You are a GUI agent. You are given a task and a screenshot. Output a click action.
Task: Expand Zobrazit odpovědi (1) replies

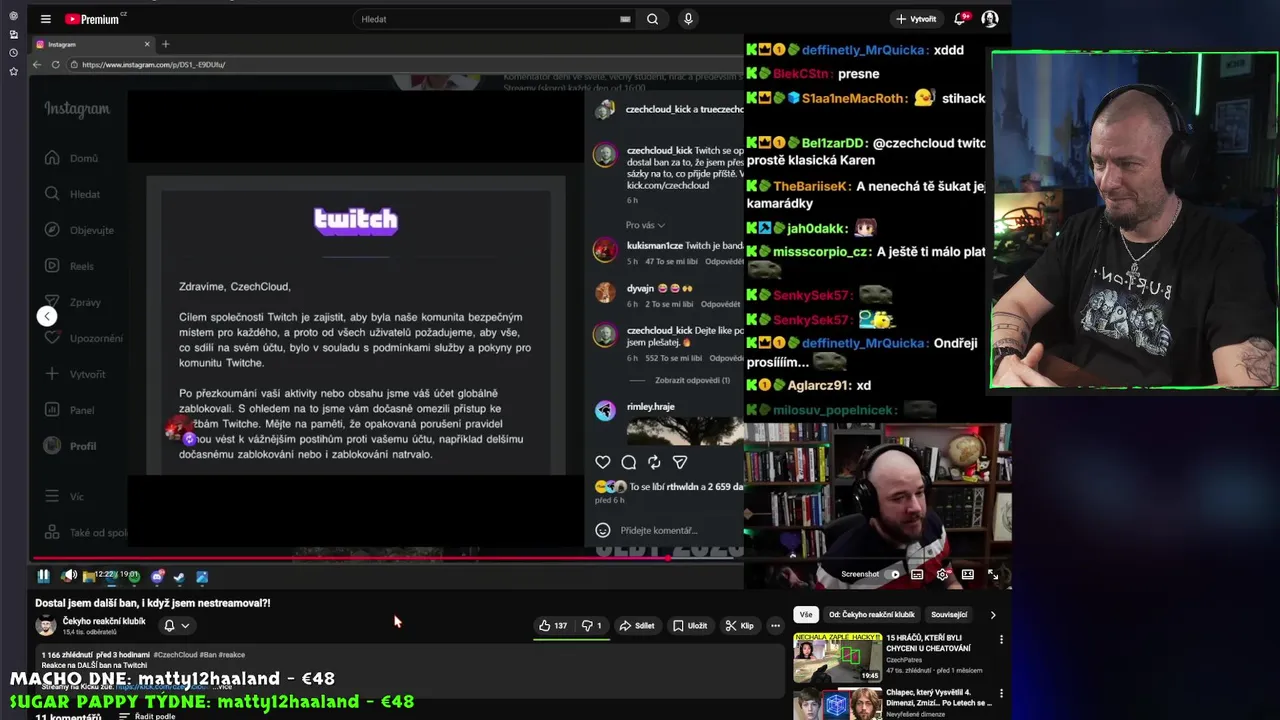pos(692,380)
